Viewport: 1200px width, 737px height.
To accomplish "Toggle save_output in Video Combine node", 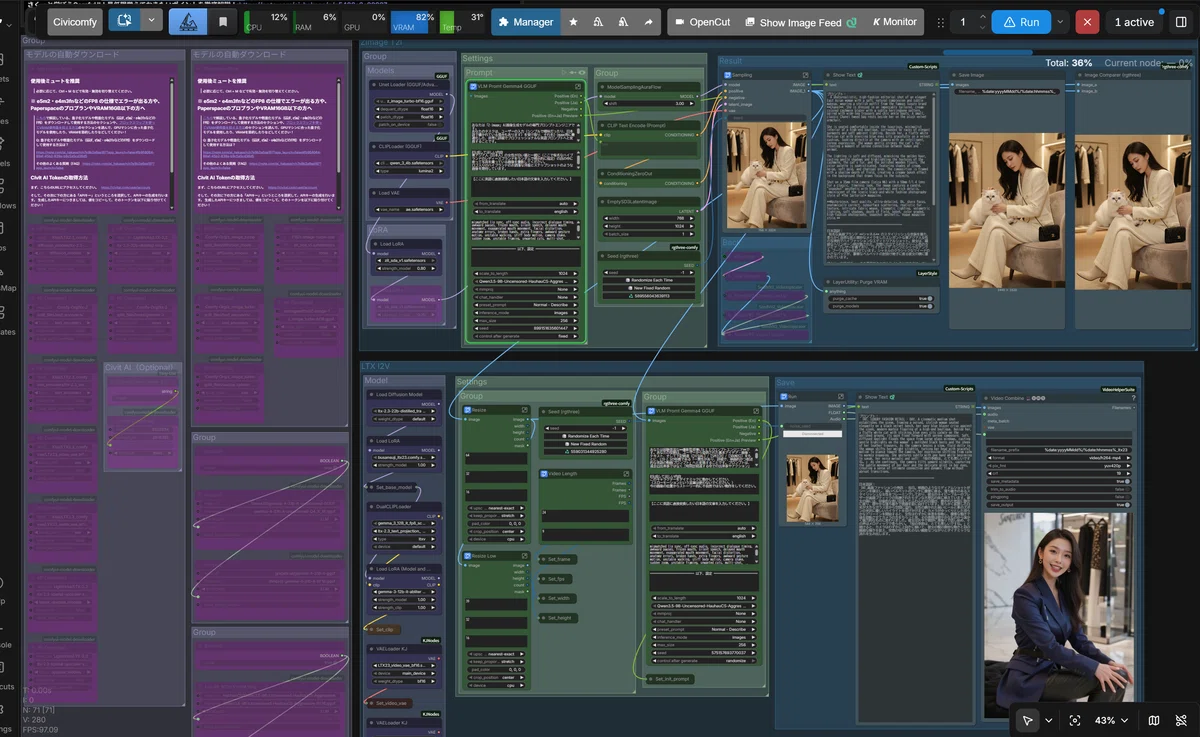I will (x=1058, y=504).
